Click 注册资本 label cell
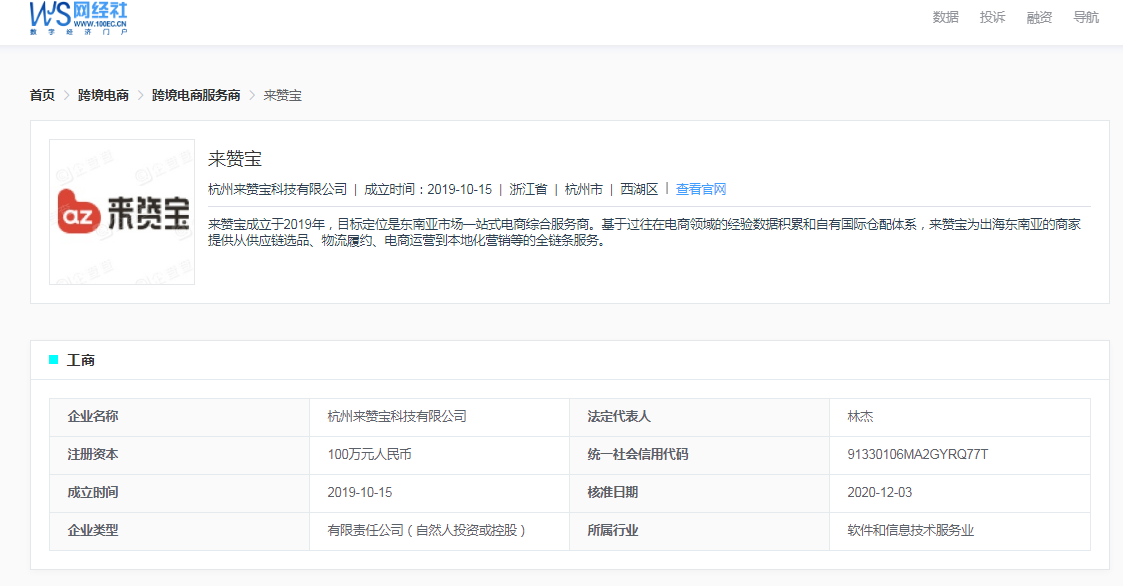Viewport: 1123px width, 586px height. [x=179, y=455]
